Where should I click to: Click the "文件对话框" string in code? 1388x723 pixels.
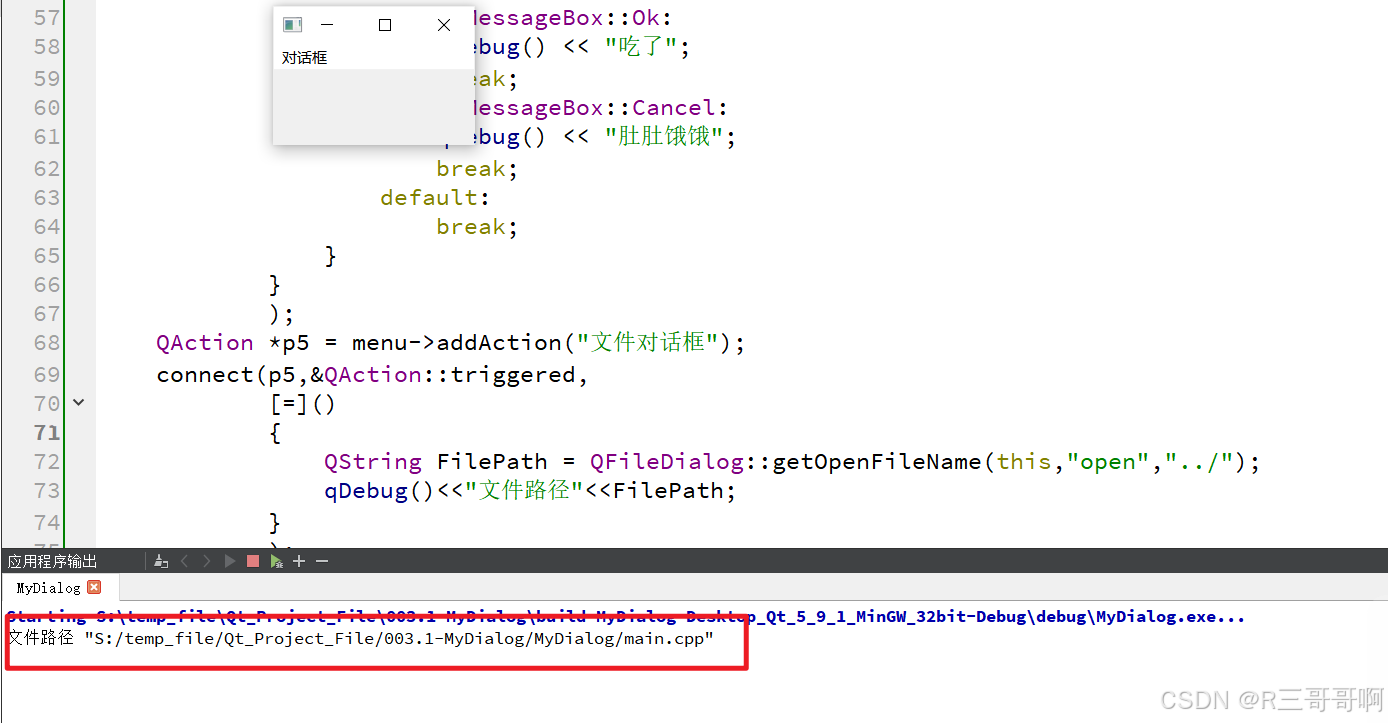(x=648, y=343)
